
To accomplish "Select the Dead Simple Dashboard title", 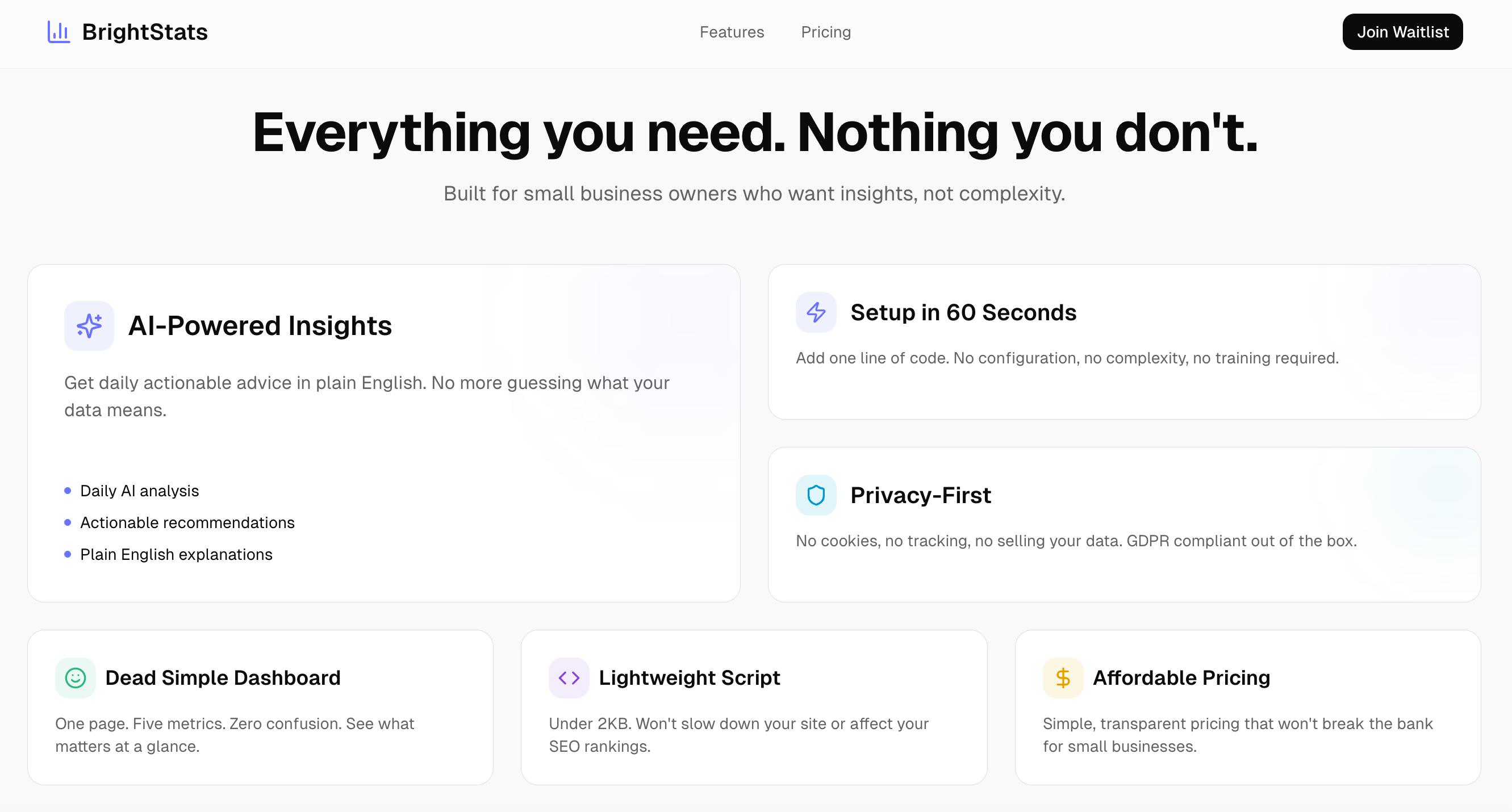I will click(223, 677).
